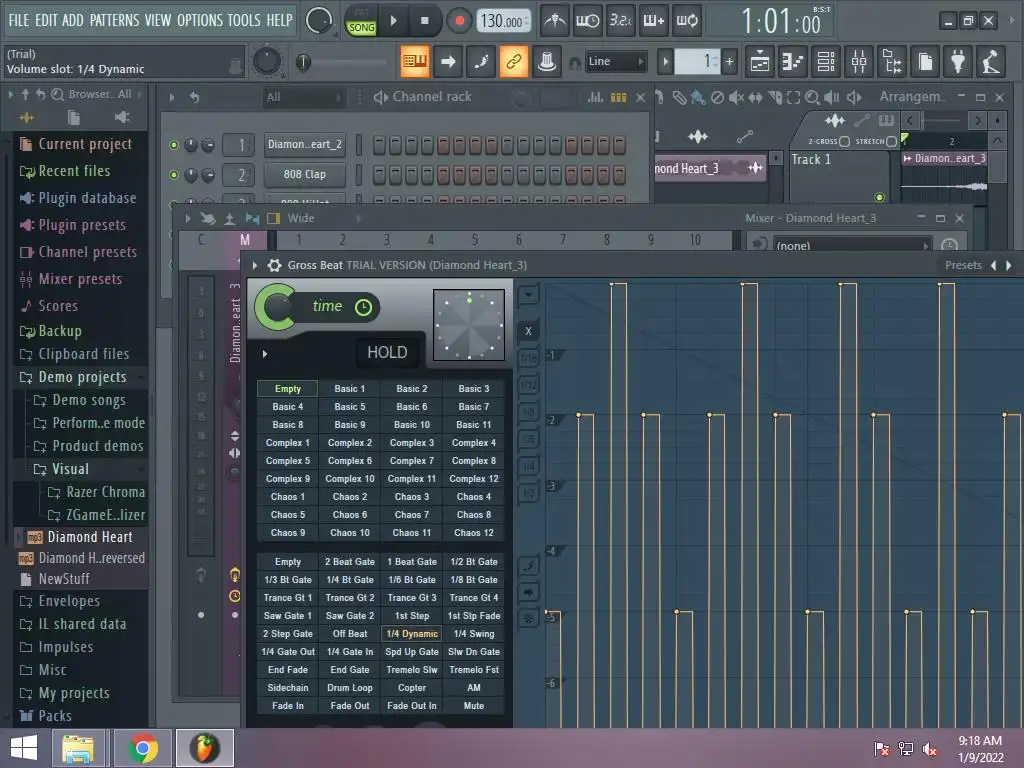Collapse the Visual folder

(x=70, y=469)
